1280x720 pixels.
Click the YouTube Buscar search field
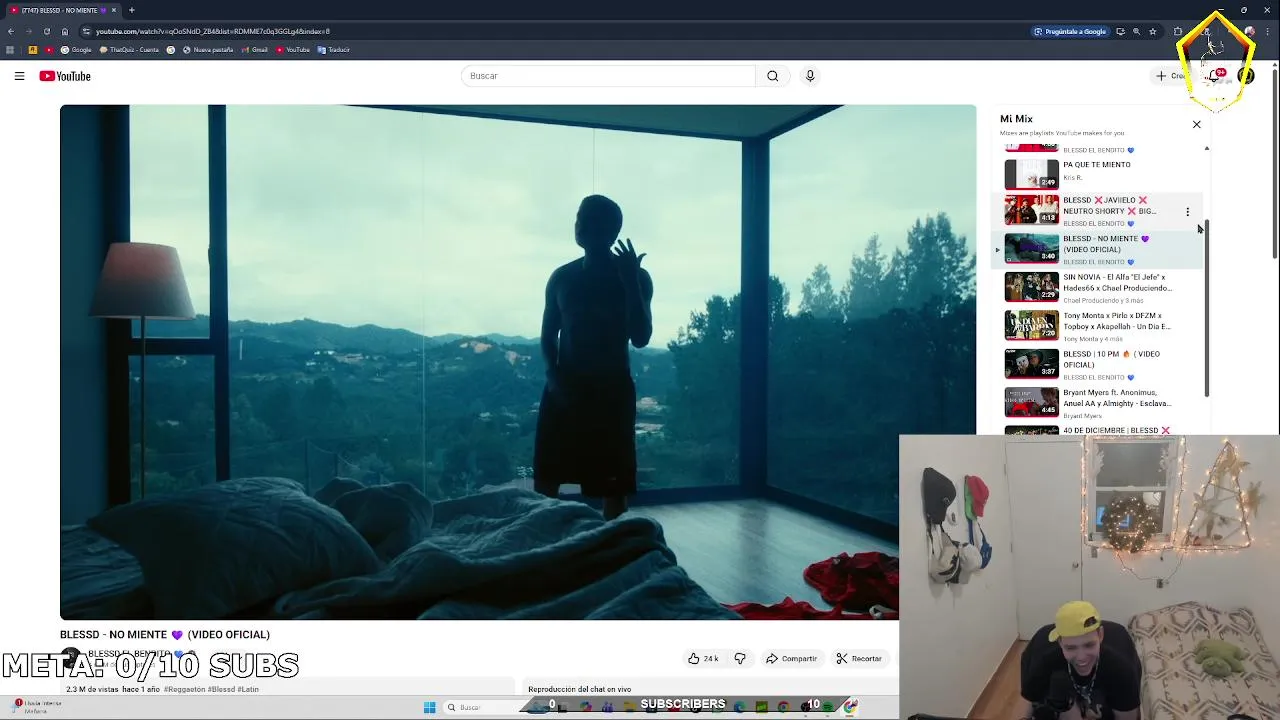pos(608,76)
